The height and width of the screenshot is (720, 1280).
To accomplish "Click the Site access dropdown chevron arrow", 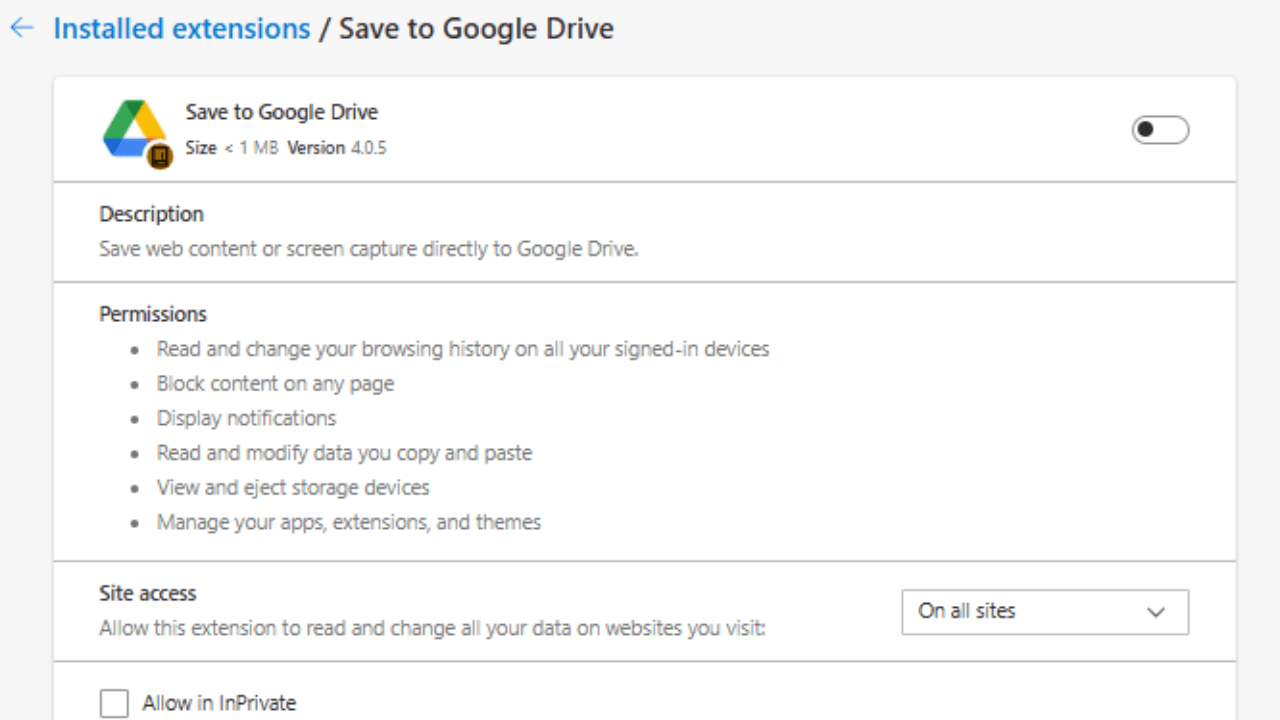I will point(1156,612).
